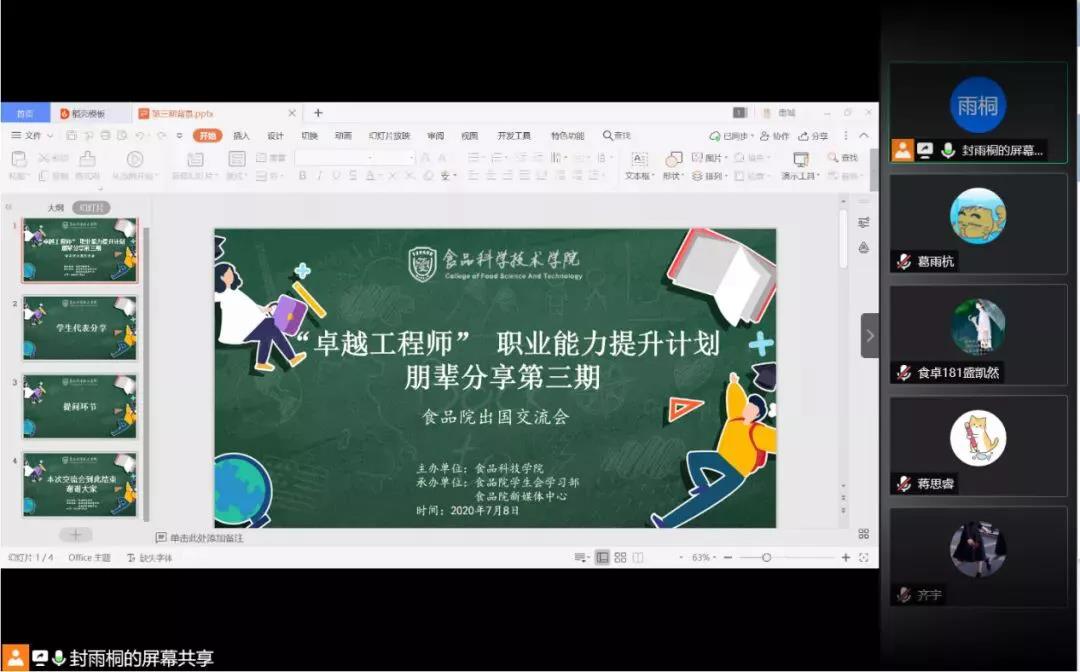Click the zoom slider handle in status bar

766,557
